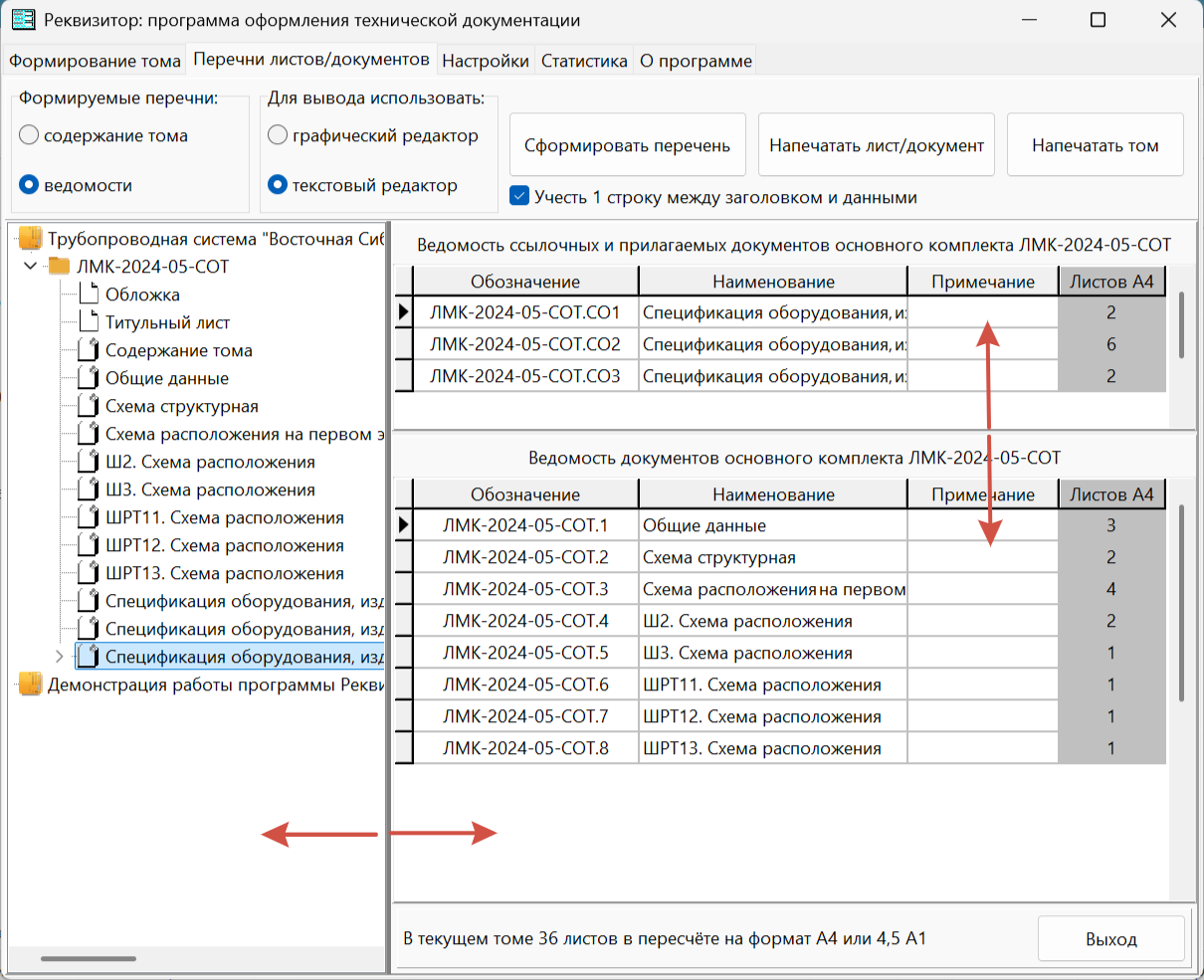Click the Наименование header in upper table

[x=773, y=282]
